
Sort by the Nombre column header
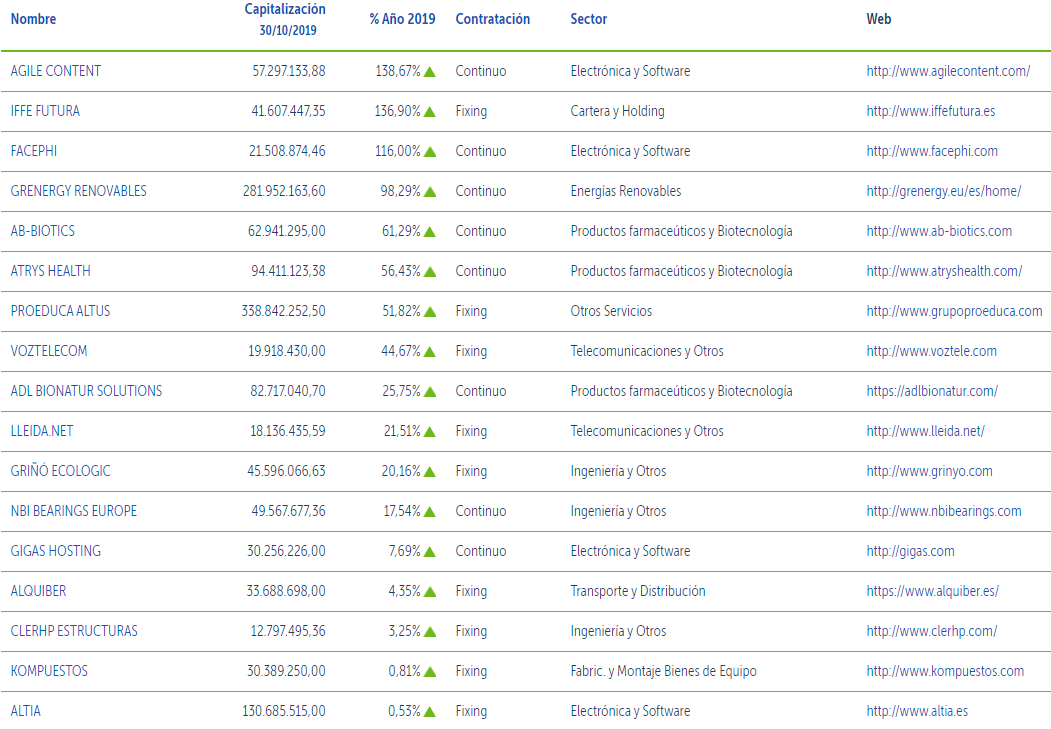[34, 19]
